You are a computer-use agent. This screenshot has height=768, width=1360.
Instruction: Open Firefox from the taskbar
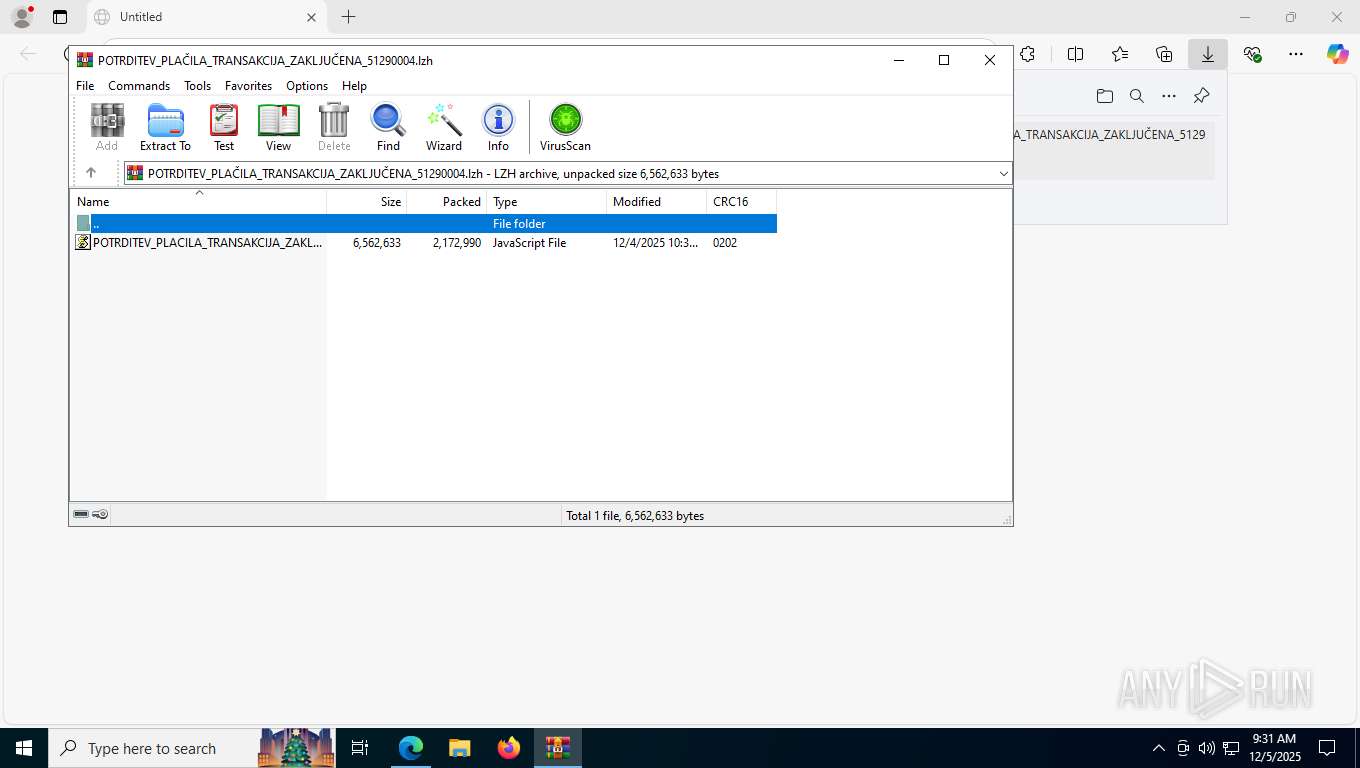point(509,748)
